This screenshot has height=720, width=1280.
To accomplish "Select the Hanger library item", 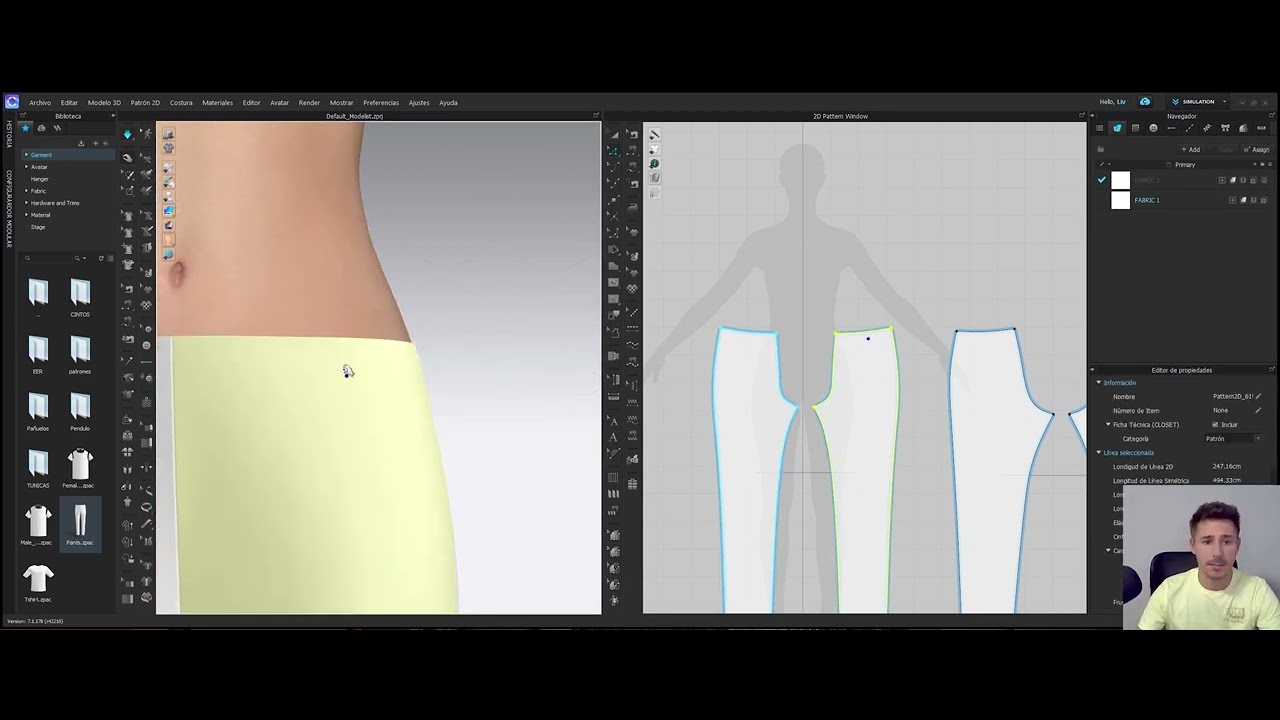I will 39,179.
